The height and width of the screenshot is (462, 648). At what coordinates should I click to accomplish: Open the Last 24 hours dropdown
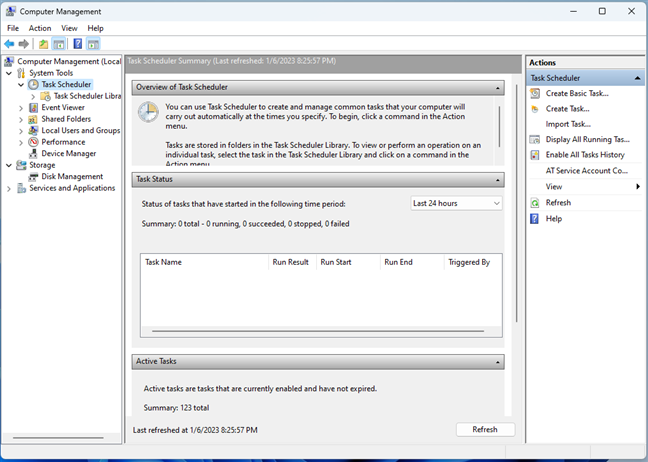[x=456, y=203]
